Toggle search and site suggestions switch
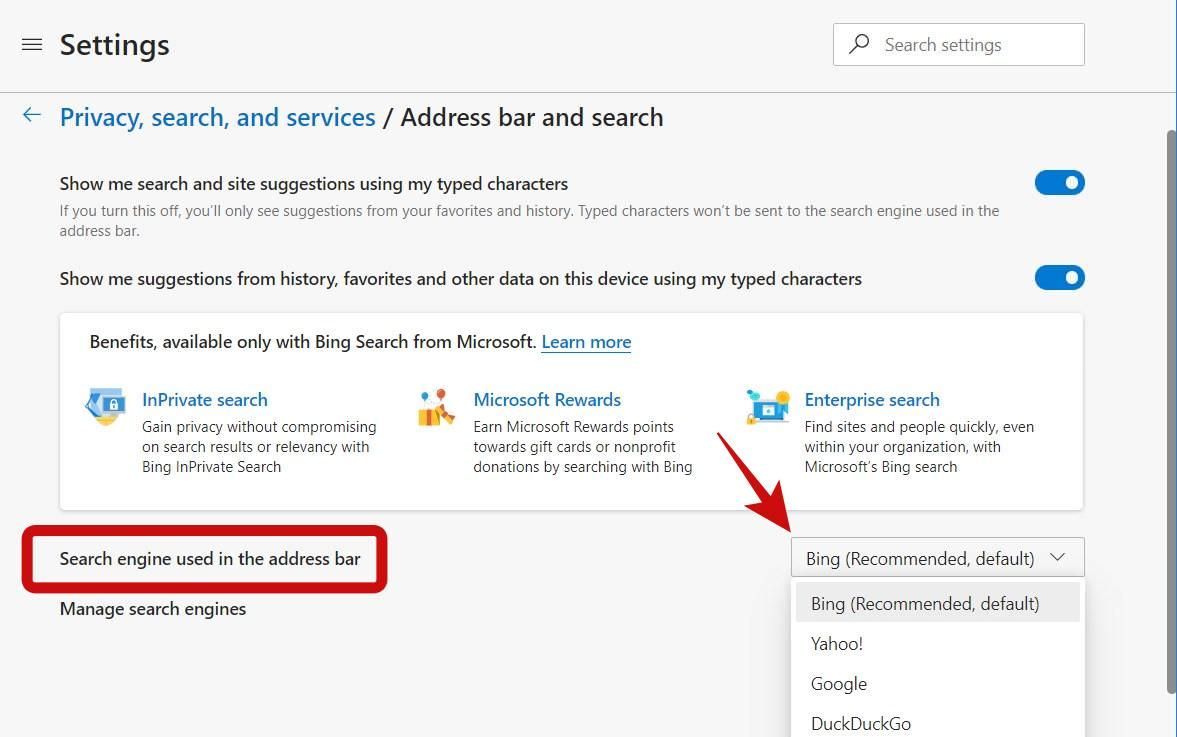 1059,182
